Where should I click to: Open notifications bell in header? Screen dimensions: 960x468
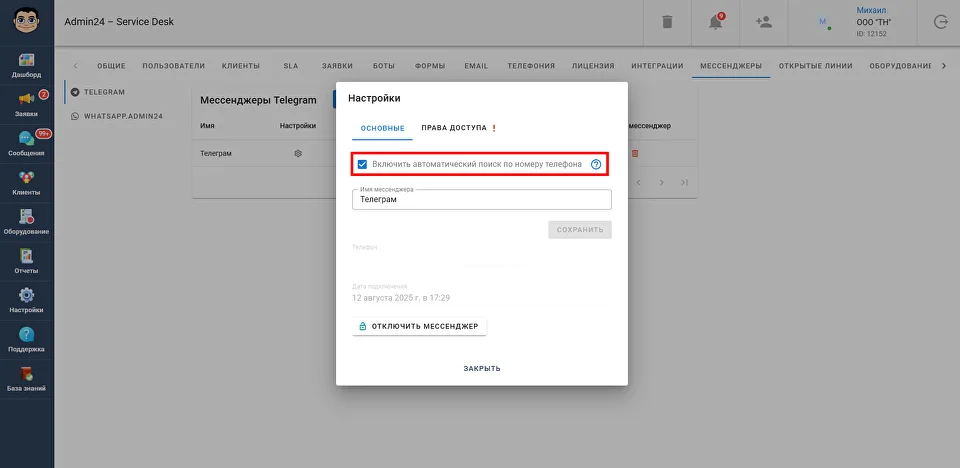715,22
